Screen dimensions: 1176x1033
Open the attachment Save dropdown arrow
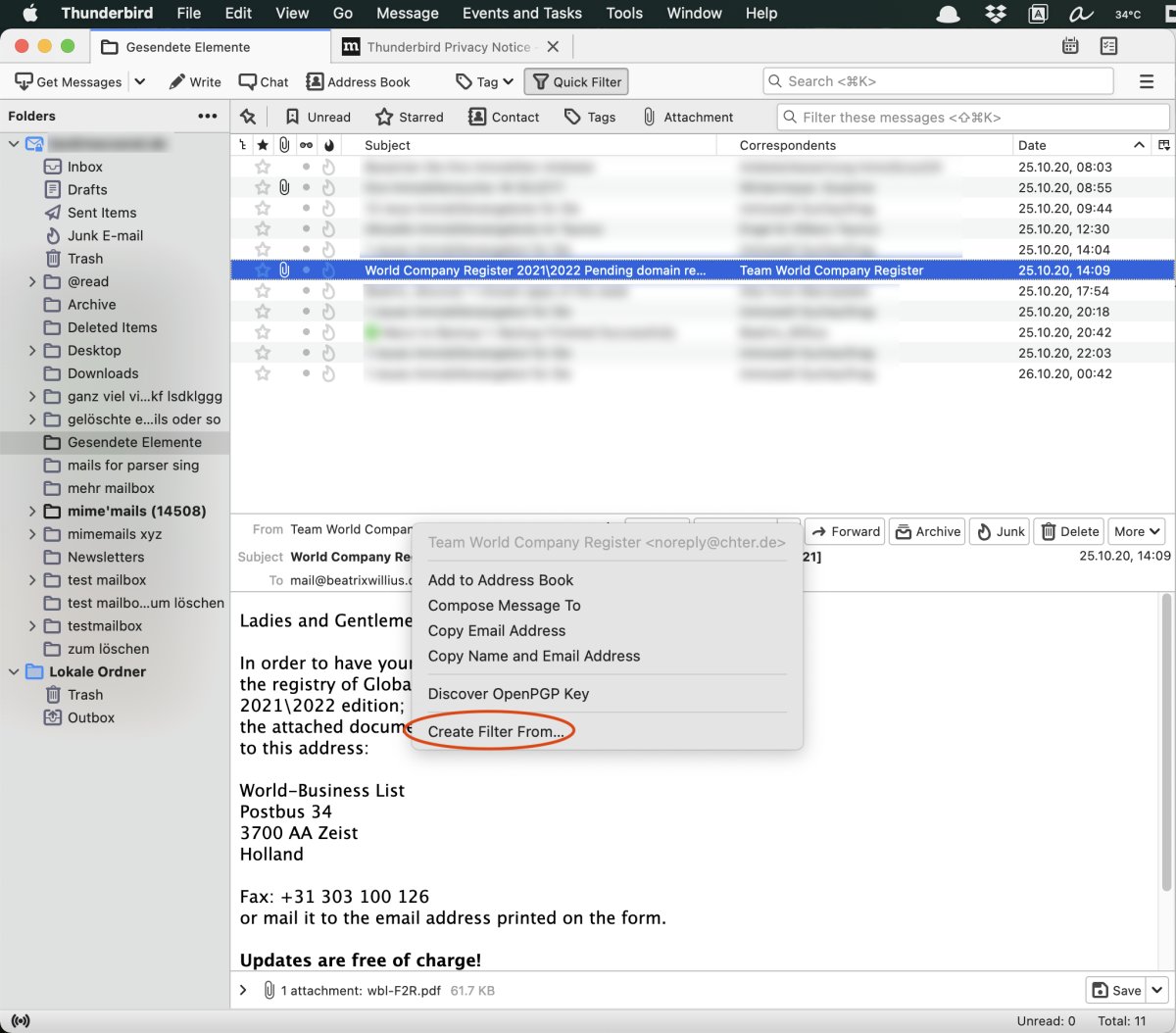(1157, 990)
